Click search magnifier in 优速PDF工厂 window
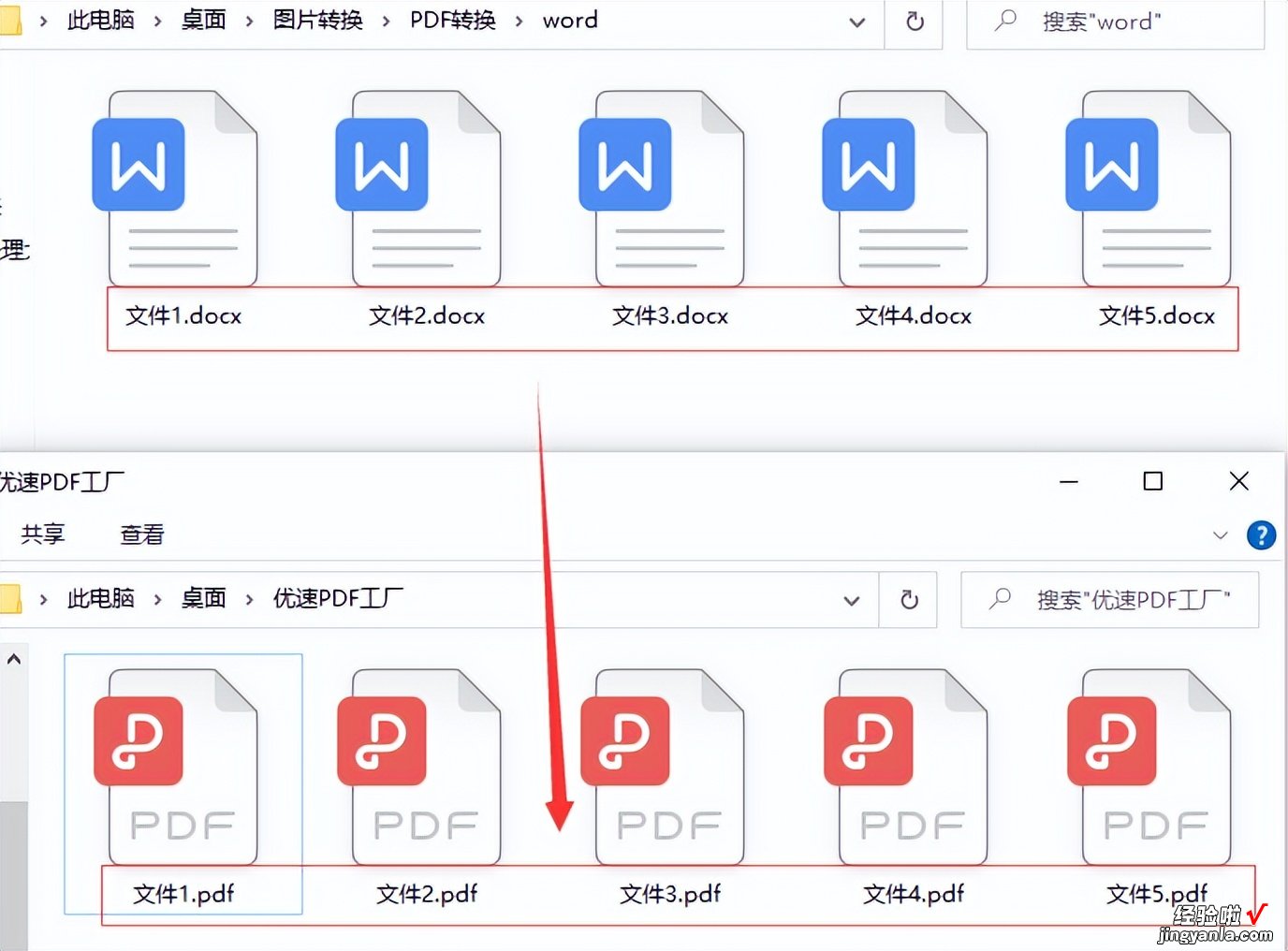Viewport: 1288px width, 951px height. click(1000, 598)
